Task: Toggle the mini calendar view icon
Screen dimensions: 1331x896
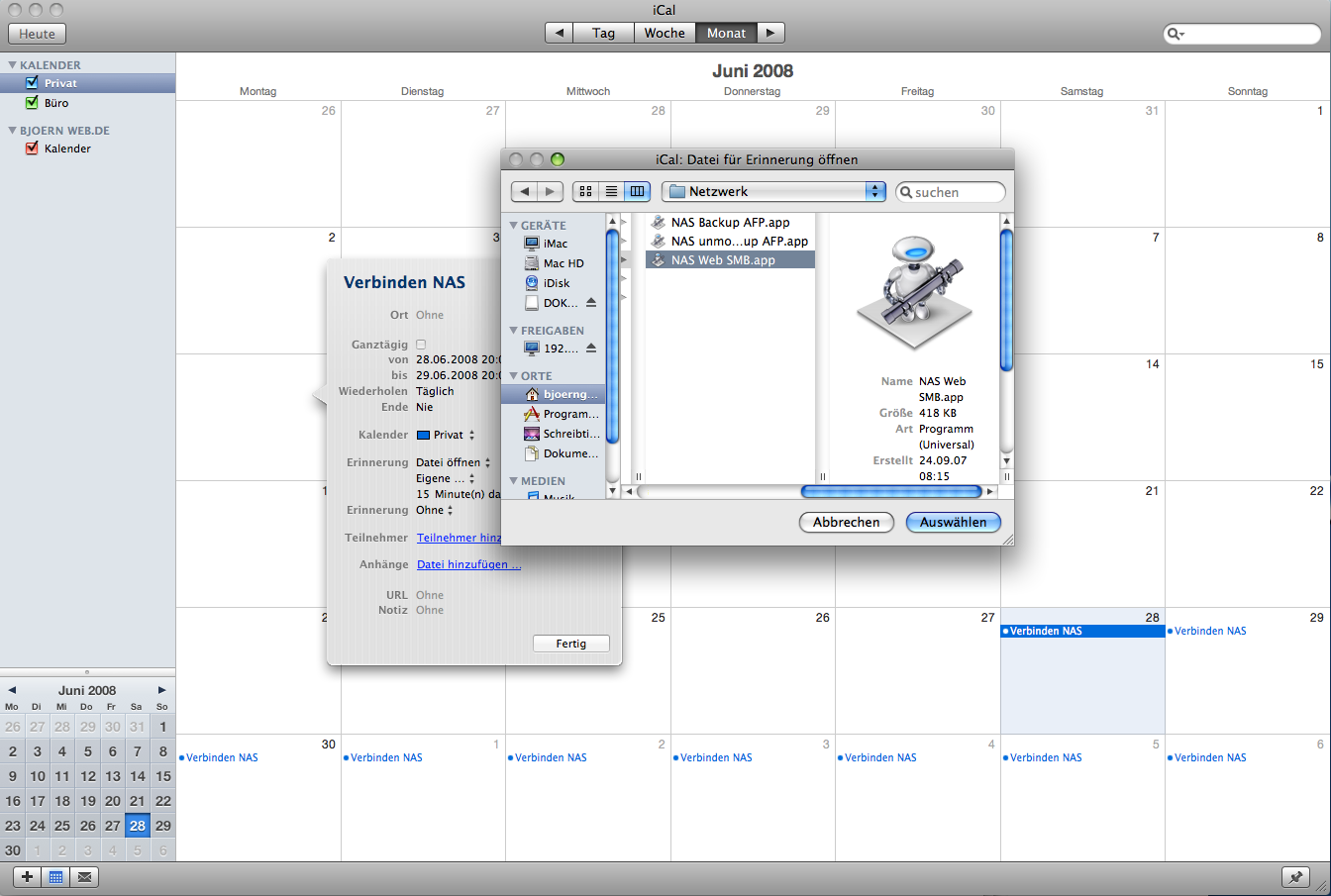Action: click(x=55, y=876)
